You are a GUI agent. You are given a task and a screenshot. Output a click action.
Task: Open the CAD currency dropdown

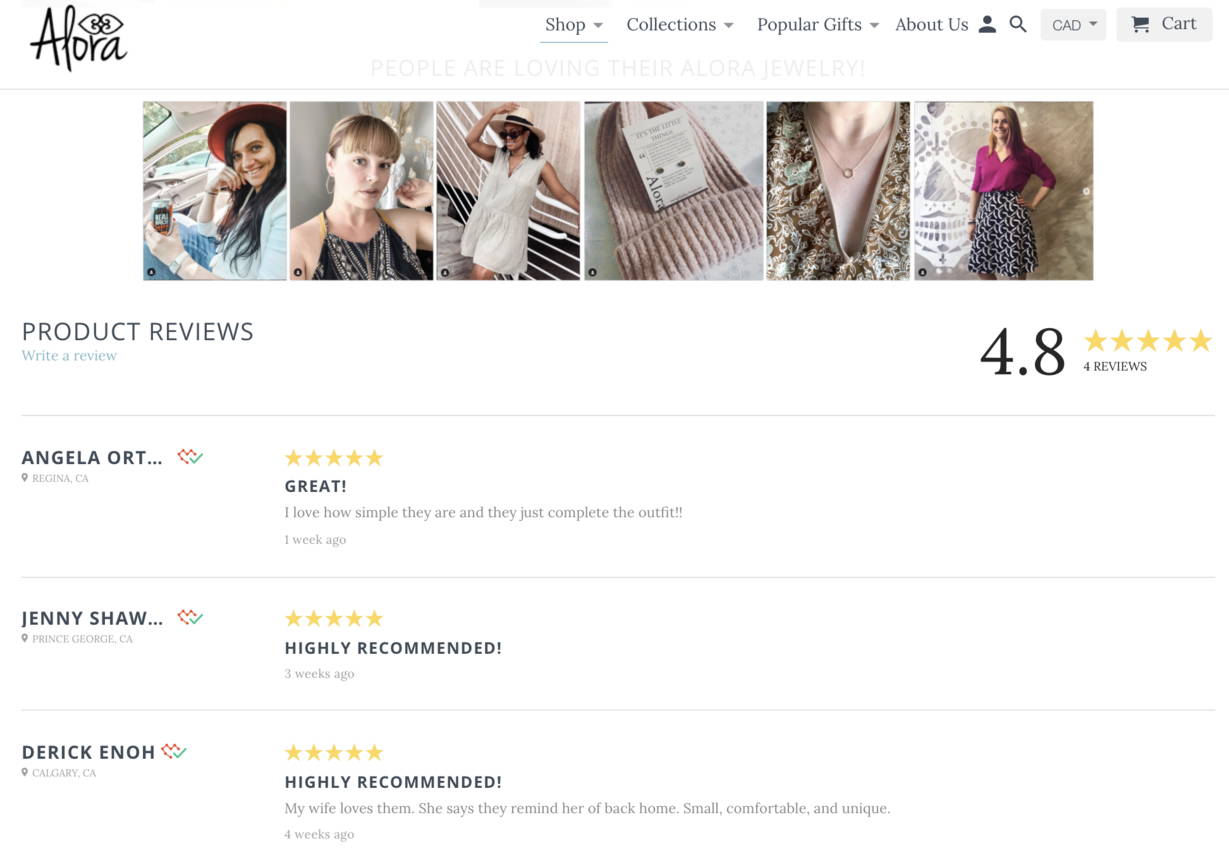coord(1073,25)
